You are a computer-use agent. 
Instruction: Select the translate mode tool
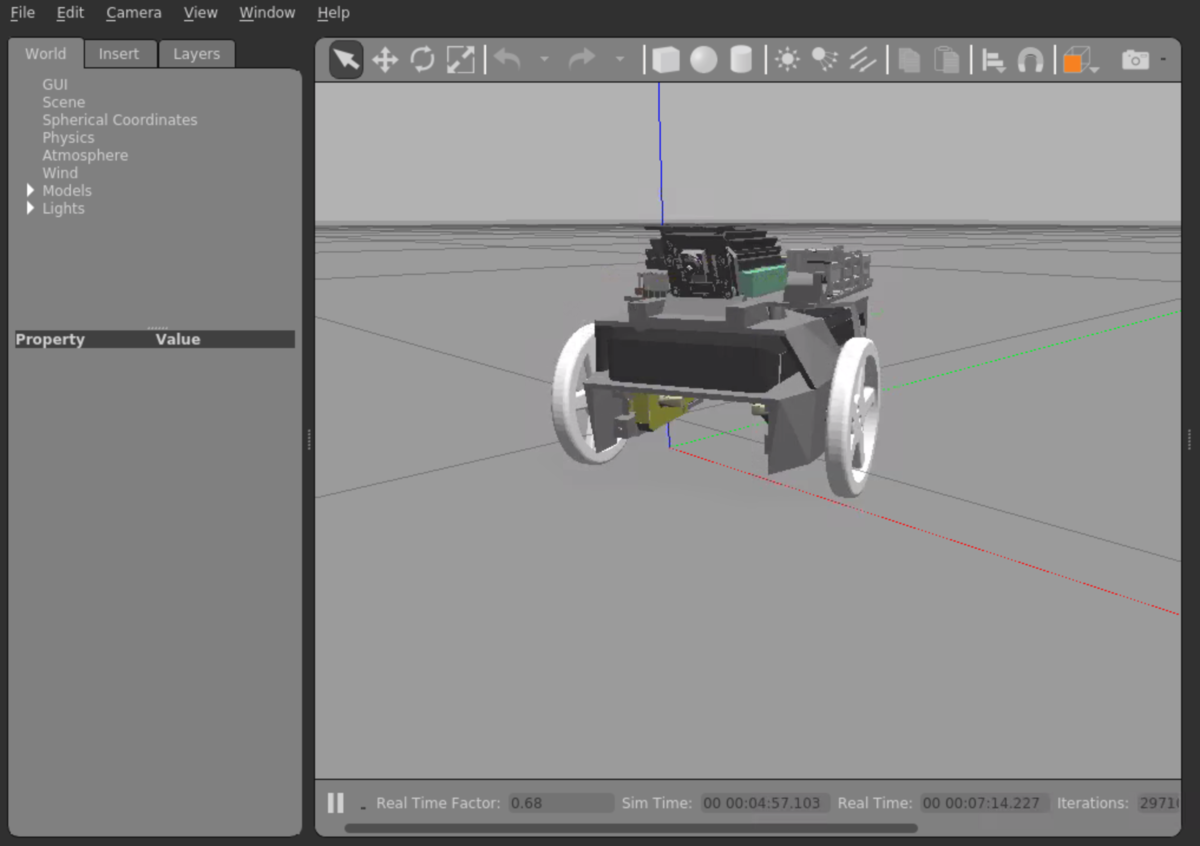(385, 60)
